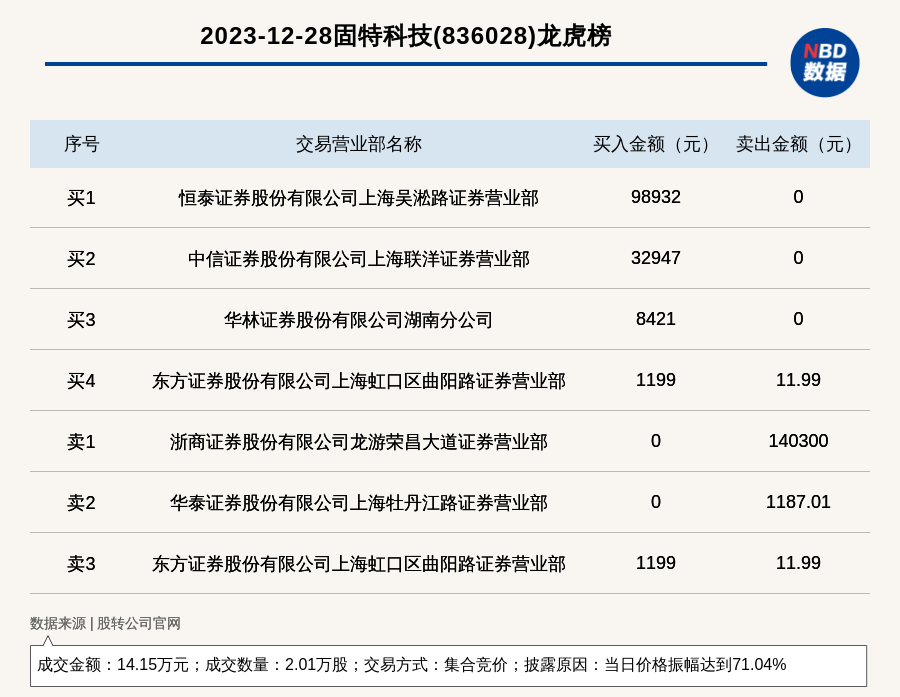Click 华林证券股份有限公司湖南分公司
The image size is (900, 697).
pos(359,320)
